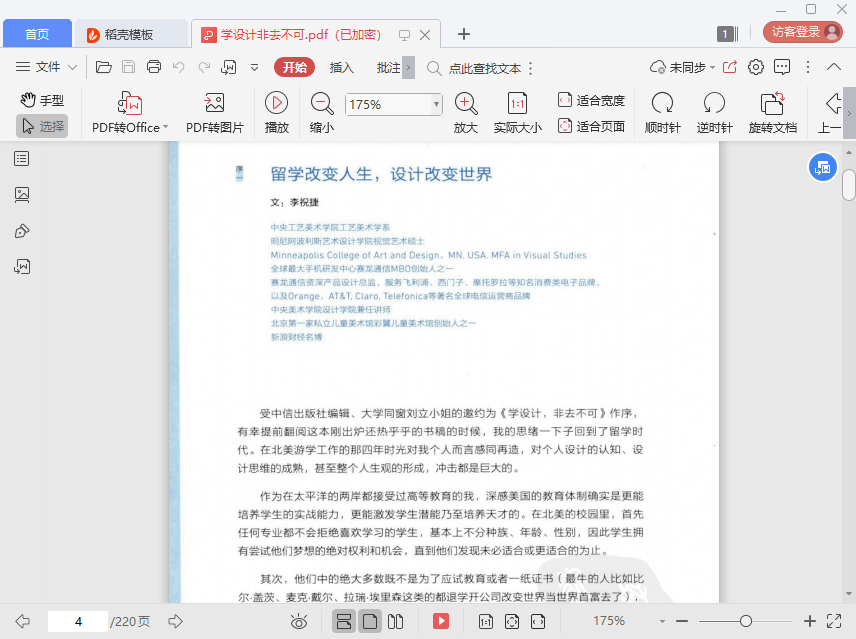Click the 访客登录 login button
Image resolution: width=856 pixels, height=639 pixels.
[x=802, y=32]
